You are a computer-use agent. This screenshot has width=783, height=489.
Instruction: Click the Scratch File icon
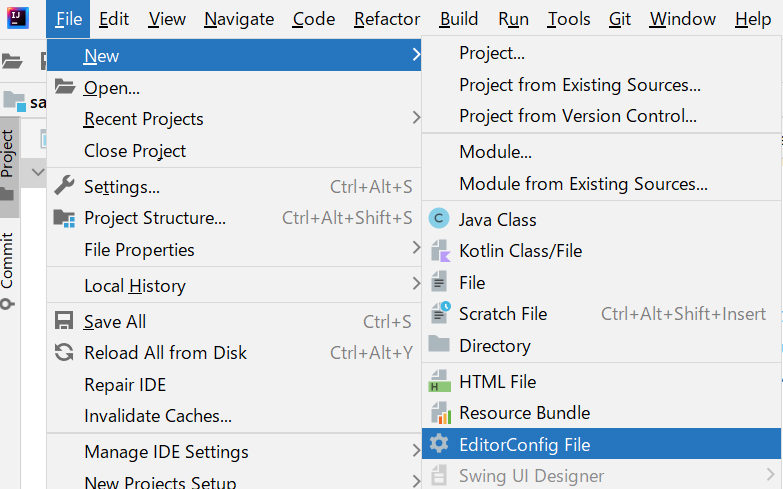click(x=440, y=314)
